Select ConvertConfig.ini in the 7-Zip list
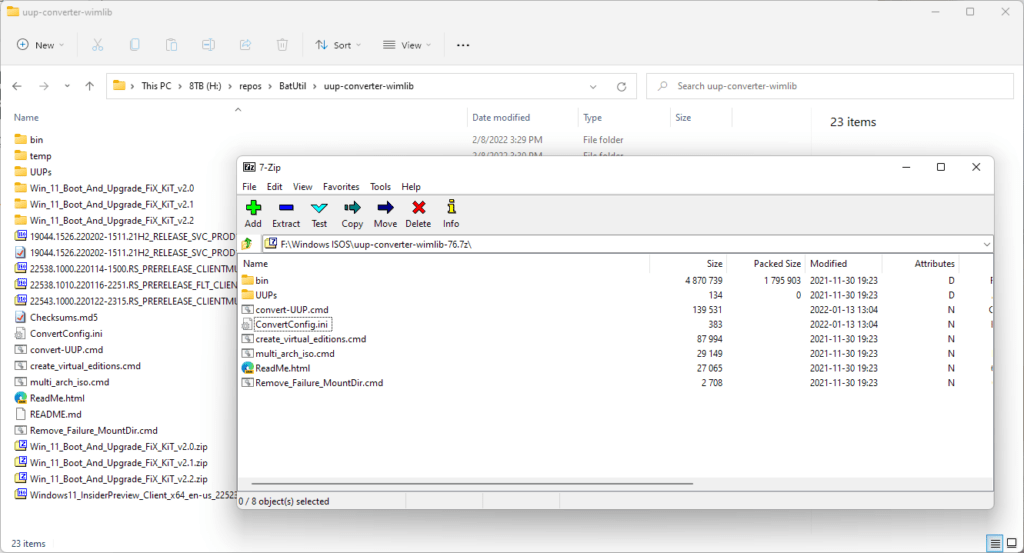 click(293, 324)
